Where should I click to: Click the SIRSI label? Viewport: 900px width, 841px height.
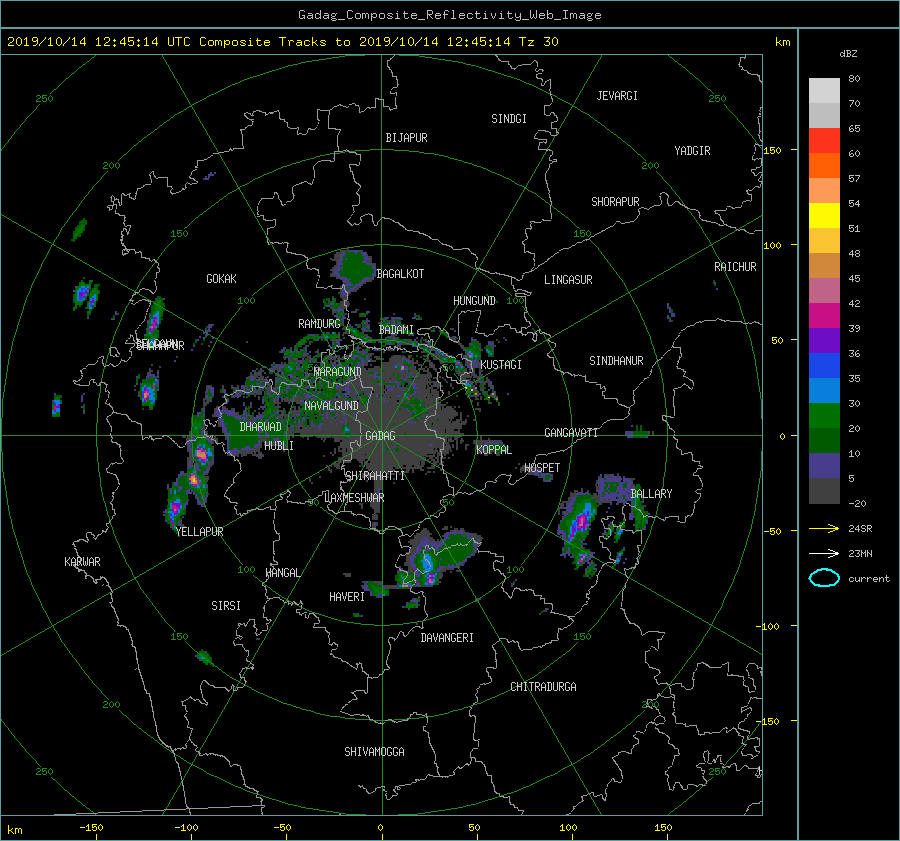(x=226, y=606)
